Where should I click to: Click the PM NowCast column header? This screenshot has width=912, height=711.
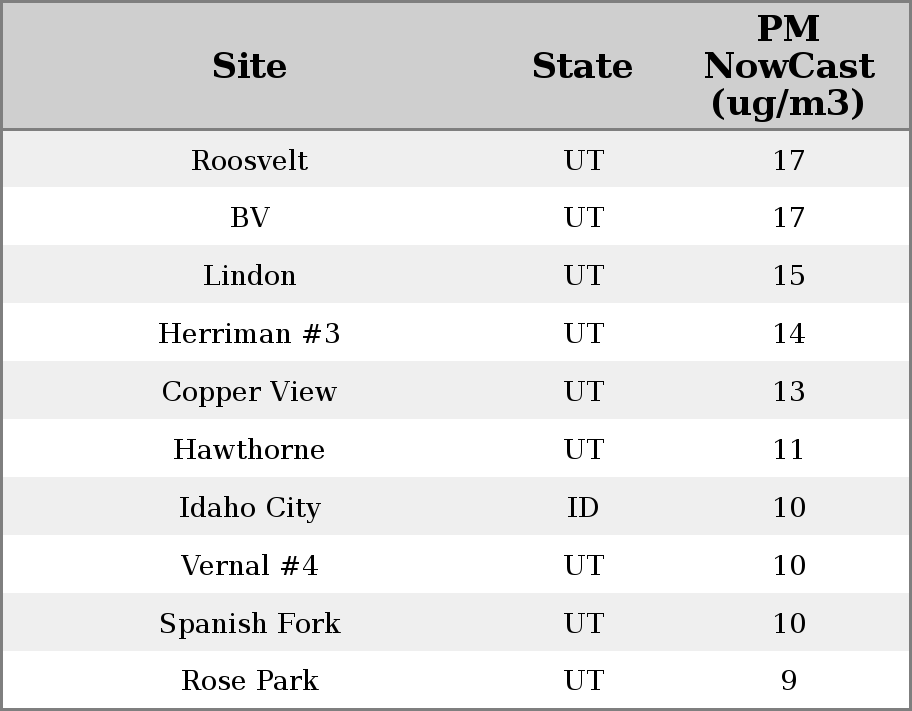pos(788,66)
